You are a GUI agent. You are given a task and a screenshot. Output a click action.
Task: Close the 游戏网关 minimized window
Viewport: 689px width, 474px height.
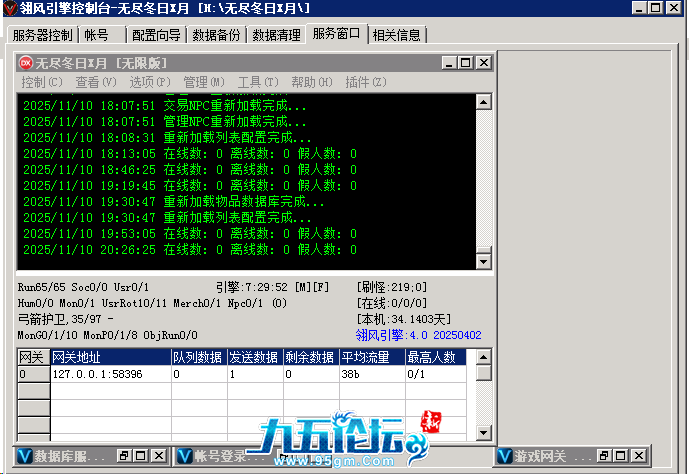(639, 456)
